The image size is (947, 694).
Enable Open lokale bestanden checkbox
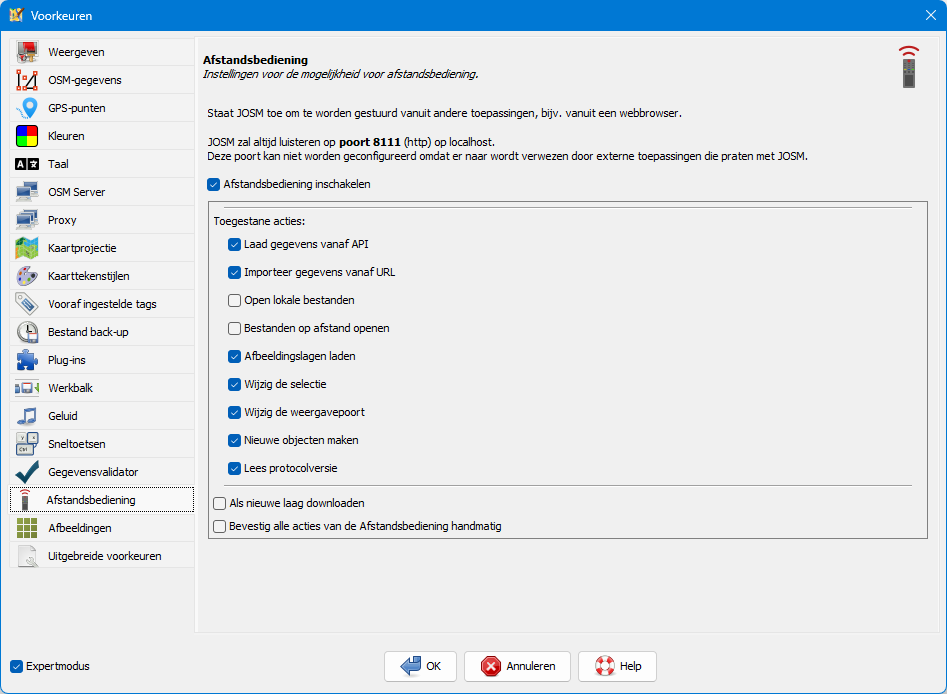coord(234,300)
